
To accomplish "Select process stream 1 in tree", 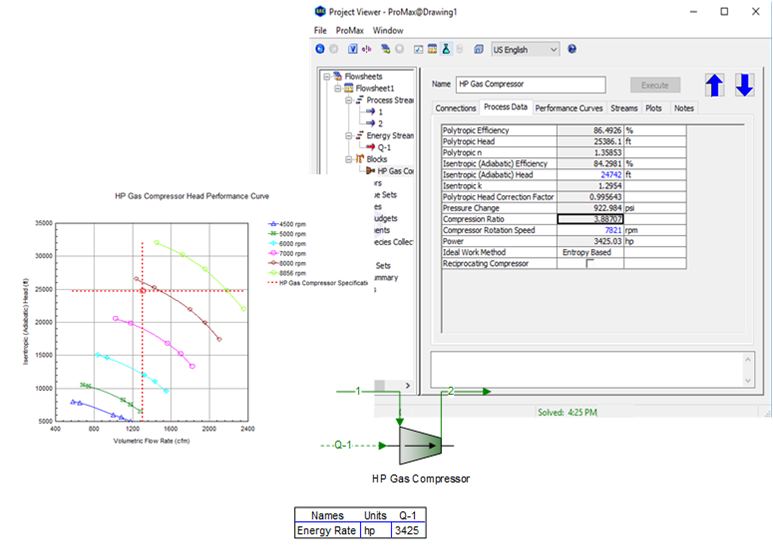I will tap(380, 112).
